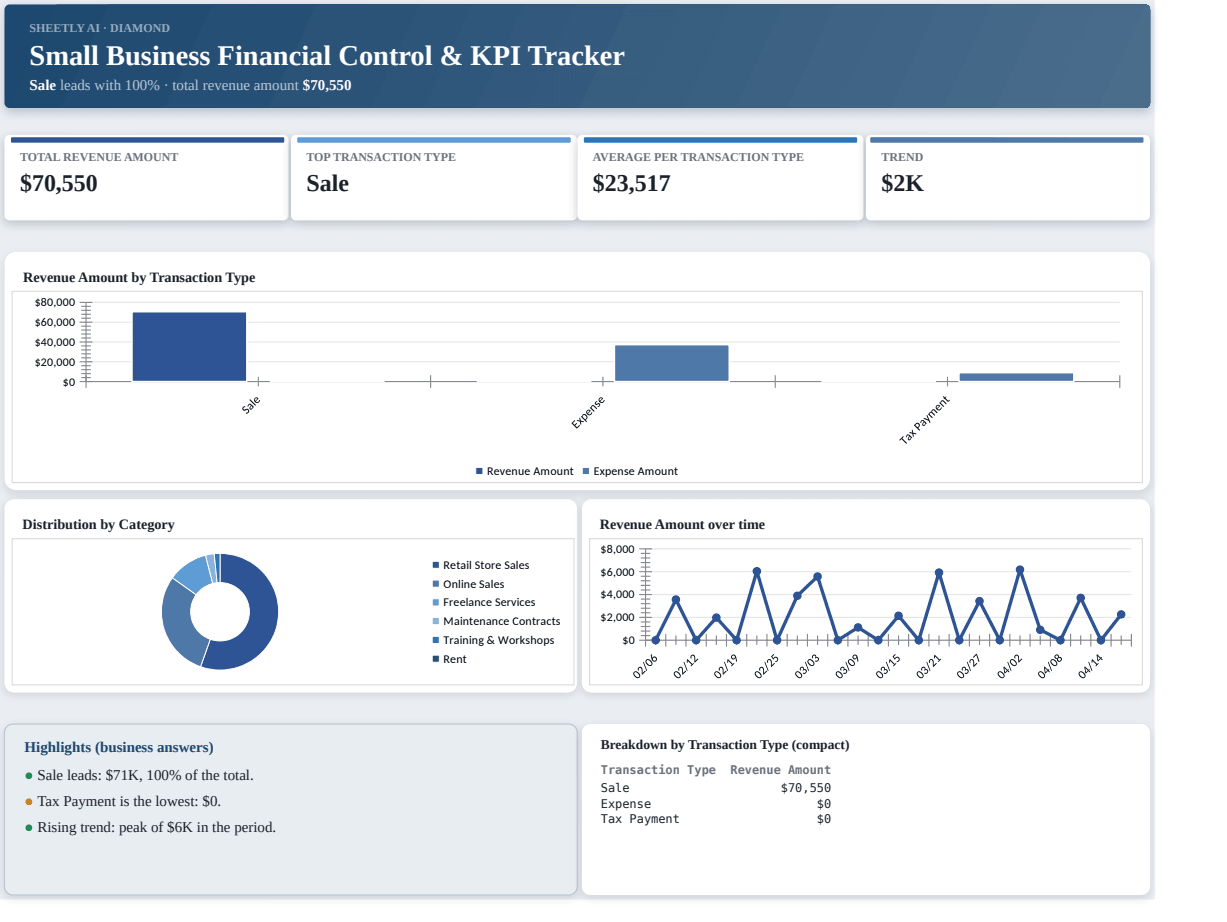Screen dimensions: 1227x922
Task: Click the Revenue Amount column header in table
Action: (780, 770)
